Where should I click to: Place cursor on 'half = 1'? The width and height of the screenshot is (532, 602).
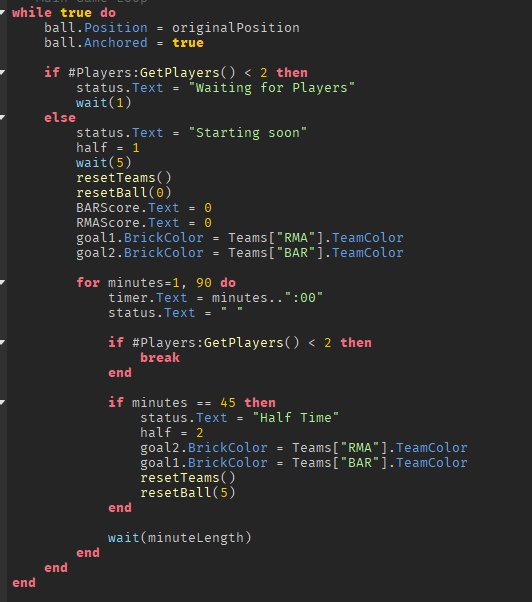107,148
